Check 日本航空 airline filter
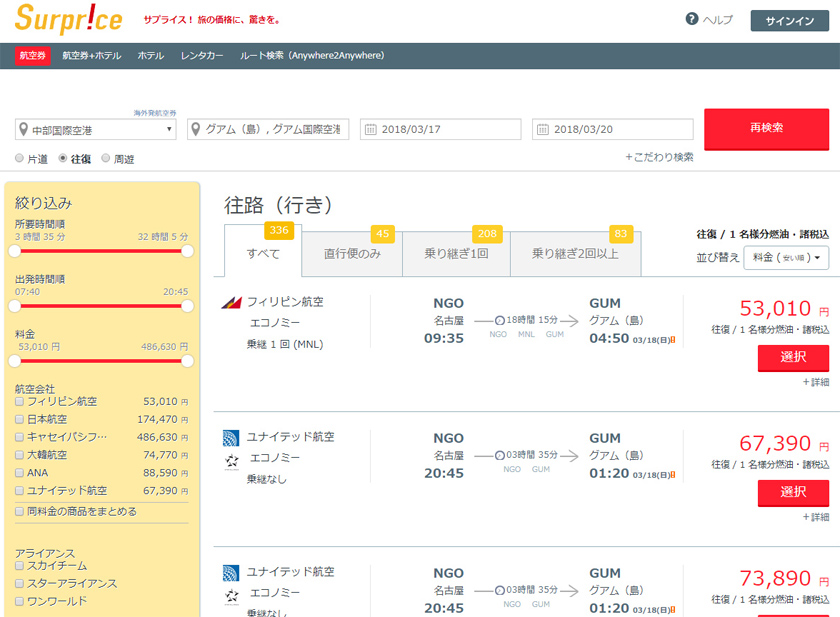The width and height of the screenshot is (840, 617). [19, 419]
